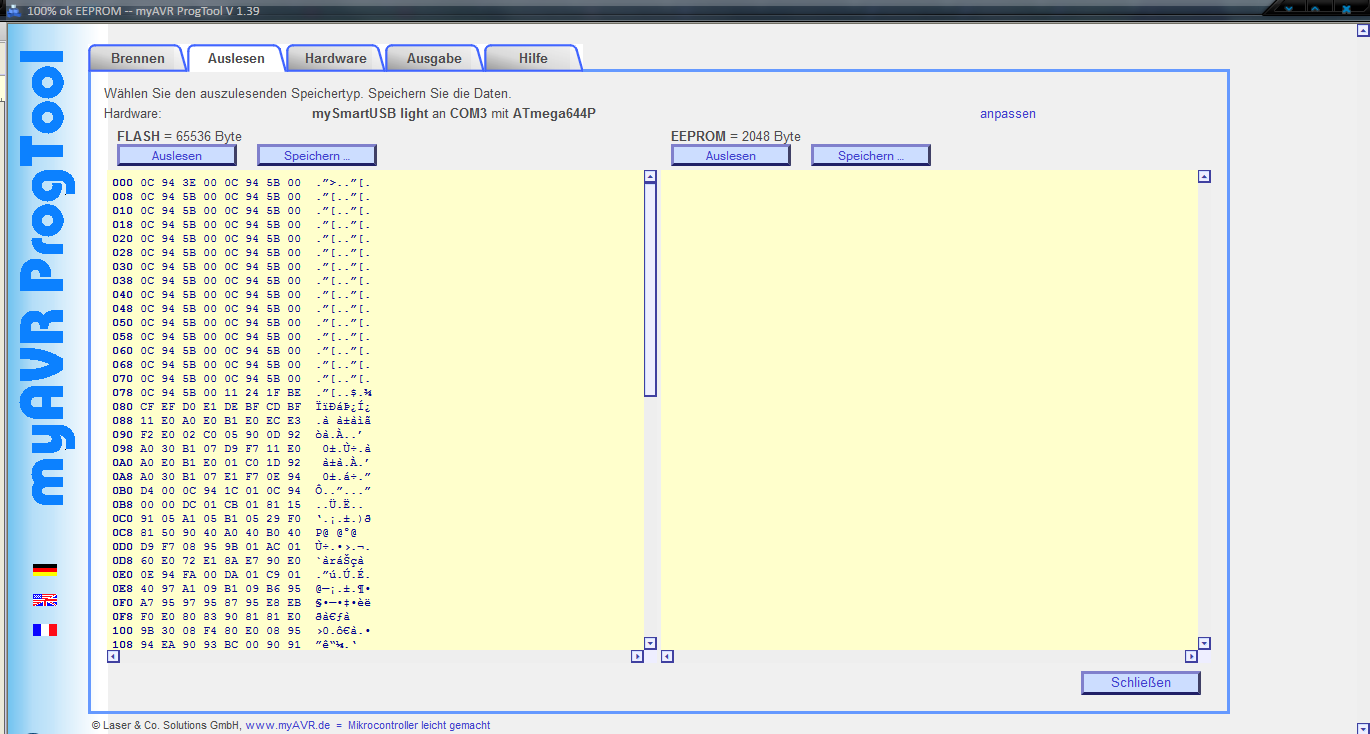Click Speichern button for FLASH data
Image resolution: width=1370 pixels, height=734 pixels.
(x=316, y=154)
